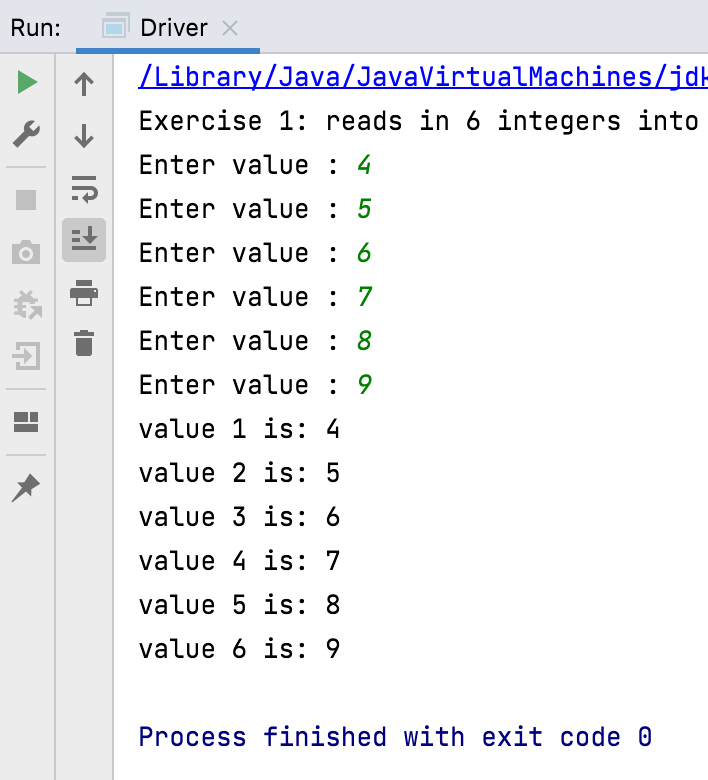
Task: Open the /Library/Java/JavaVirtualMachines path link
Action: (422, 77)
